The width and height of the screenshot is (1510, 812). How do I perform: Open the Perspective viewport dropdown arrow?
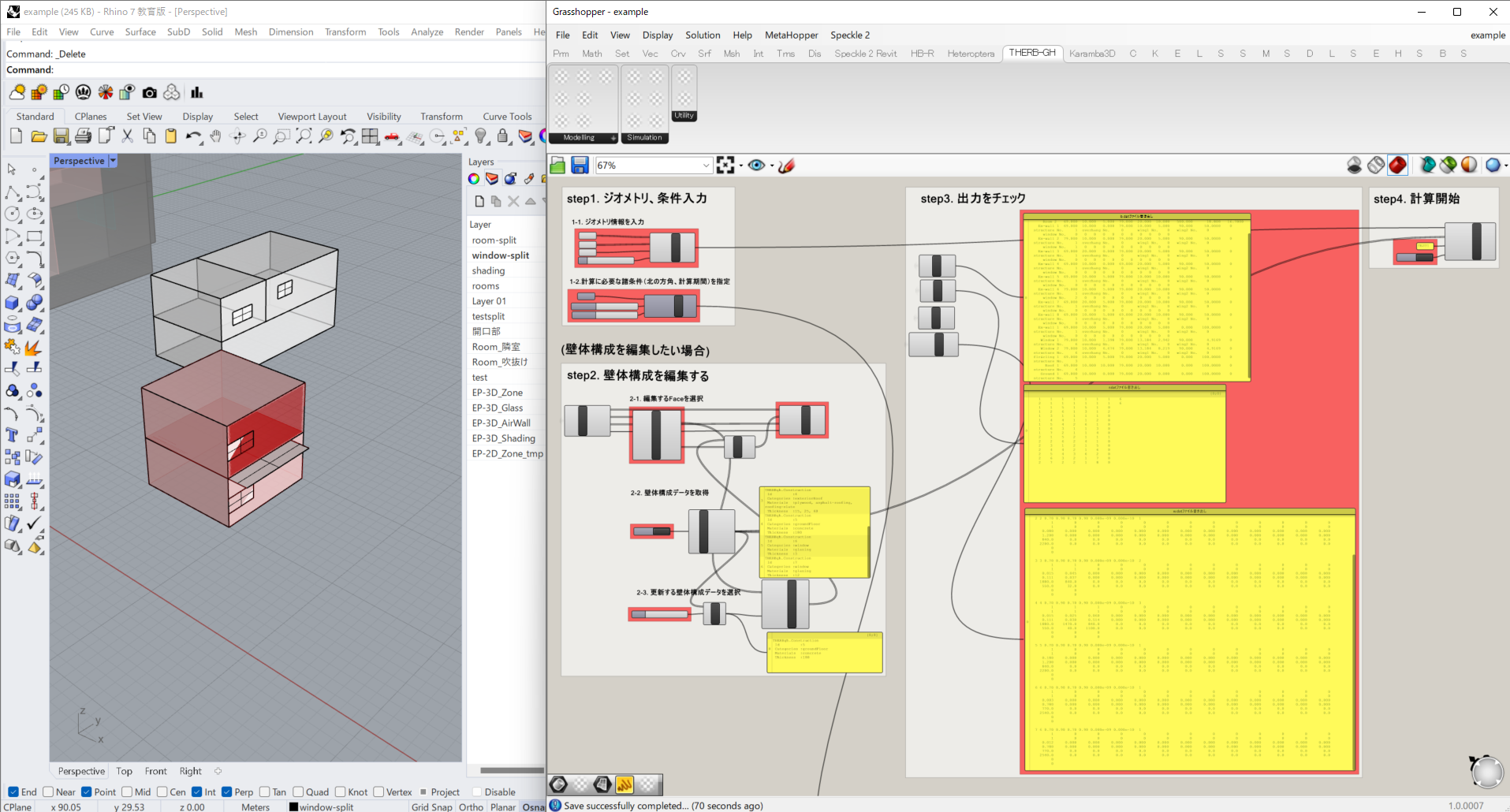tap(113, 161)
